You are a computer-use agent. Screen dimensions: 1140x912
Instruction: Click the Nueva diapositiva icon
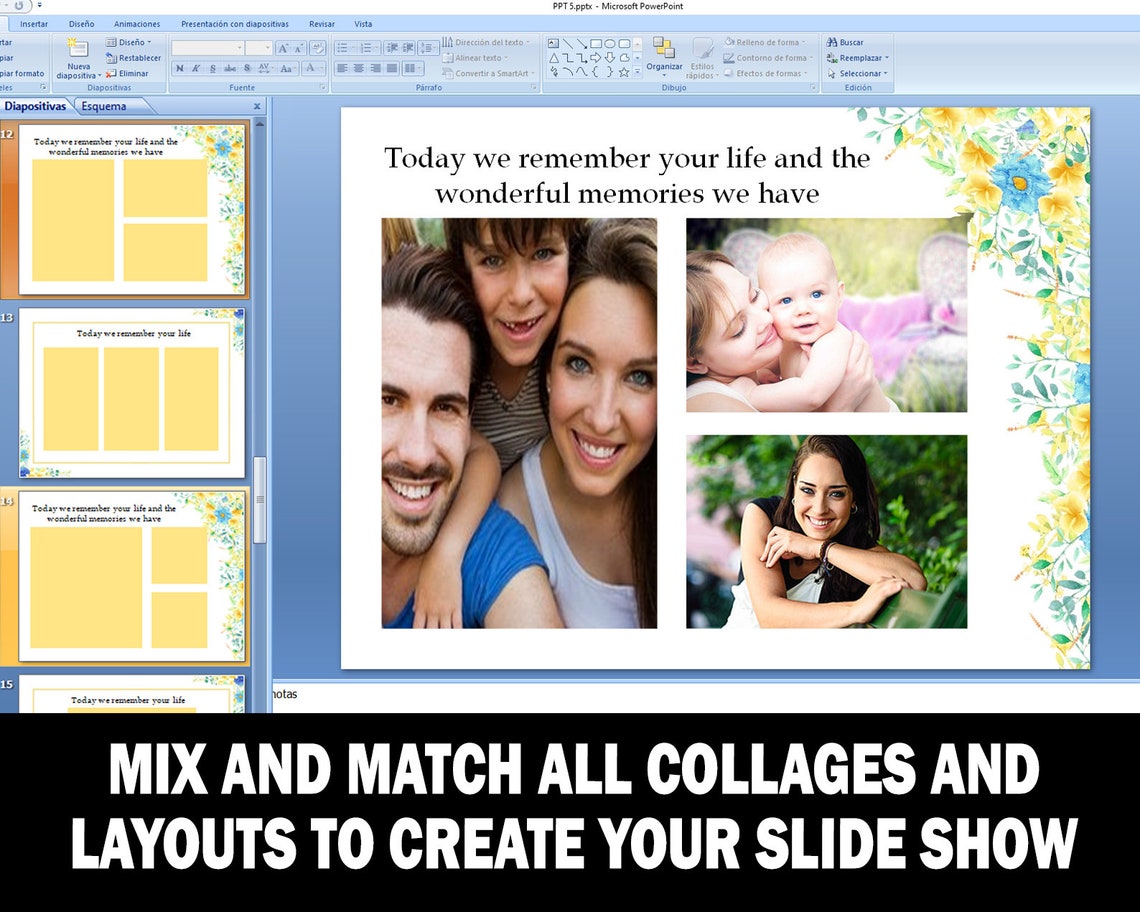point(77,50)
